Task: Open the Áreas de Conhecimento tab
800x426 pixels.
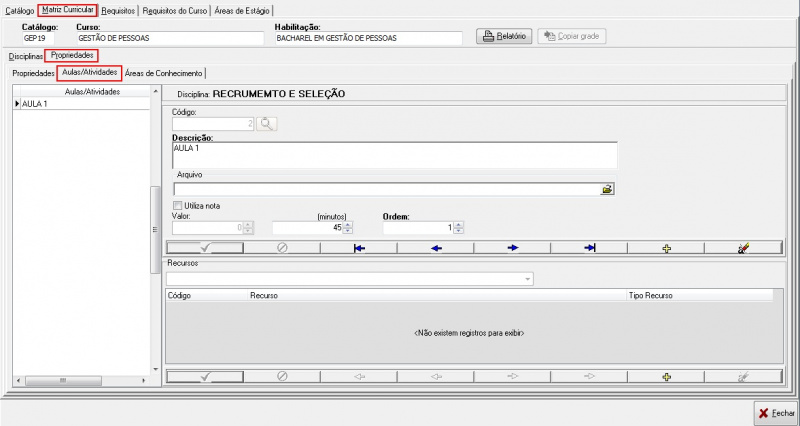Action: 164,73
